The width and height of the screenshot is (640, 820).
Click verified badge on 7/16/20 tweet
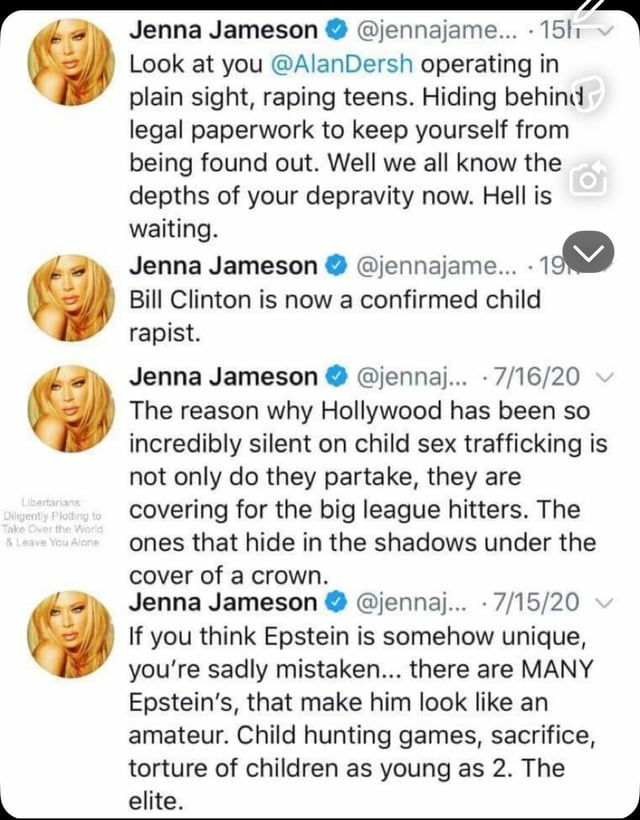pyautogui.click(x=336, y=377)
